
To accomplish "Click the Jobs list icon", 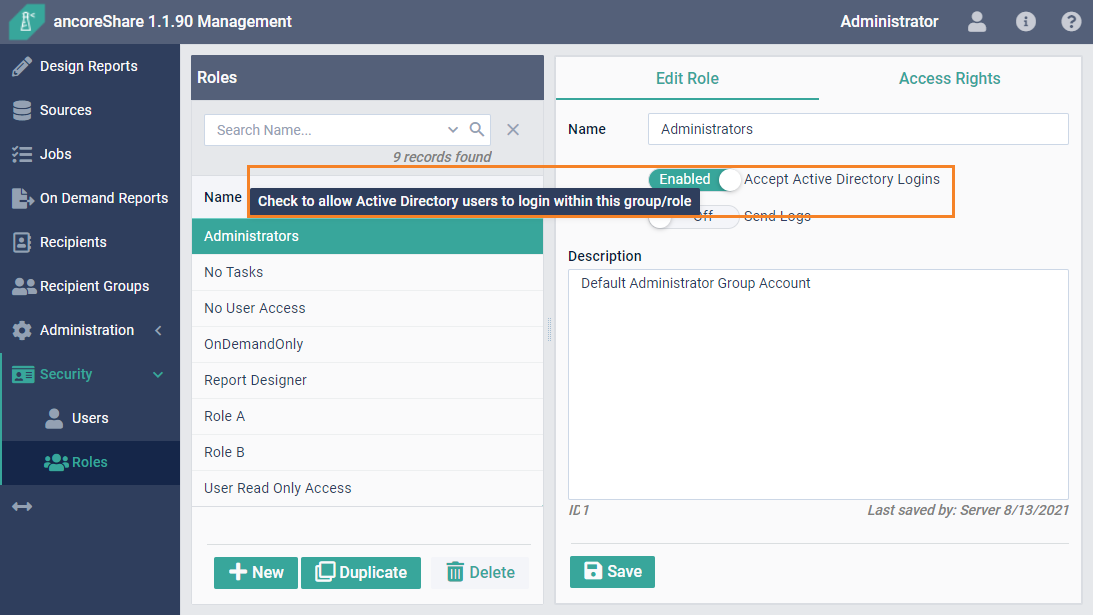I will 22,154.
